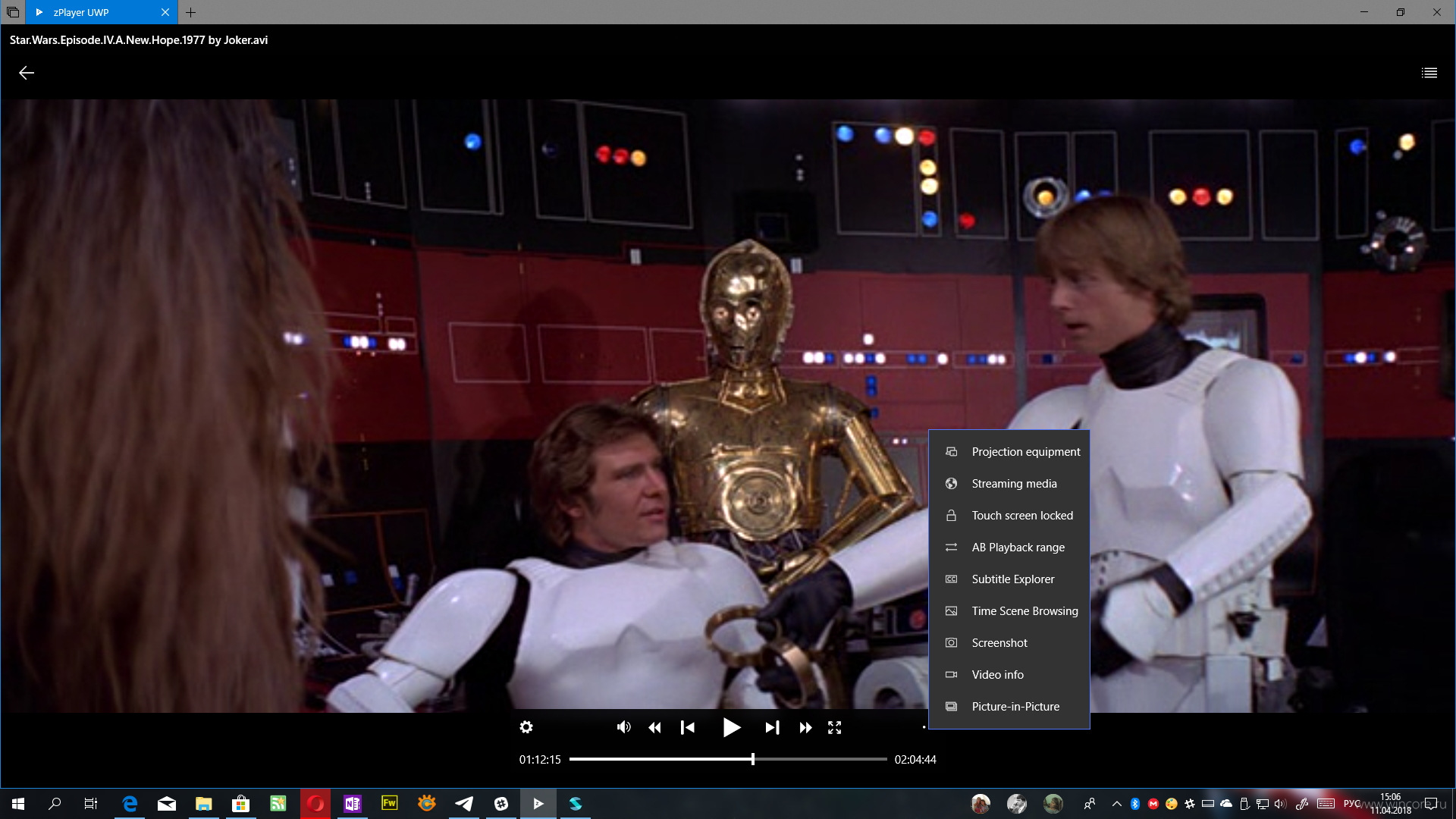The image size is (1456, 819).
Task: Toggle Touch screen locked
Action: [1009, 515]
